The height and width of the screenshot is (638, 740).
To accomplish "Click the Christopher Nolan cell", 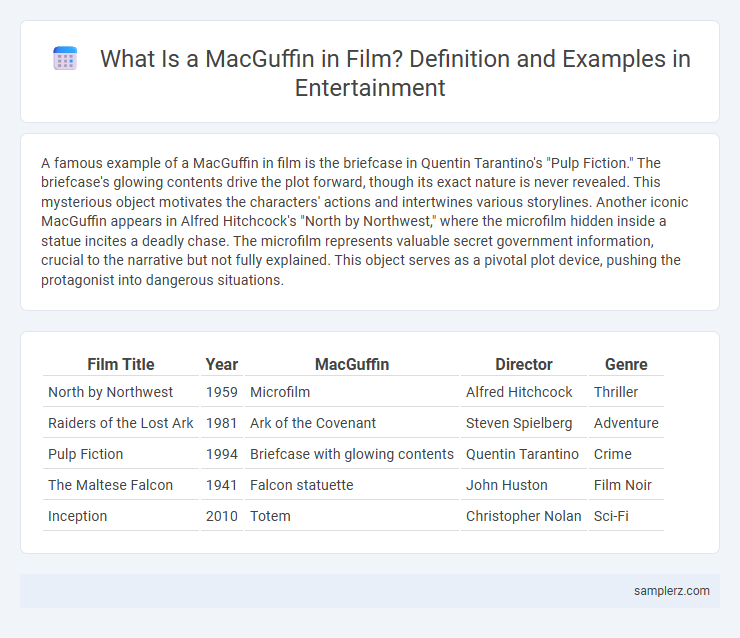I will 524,516.
